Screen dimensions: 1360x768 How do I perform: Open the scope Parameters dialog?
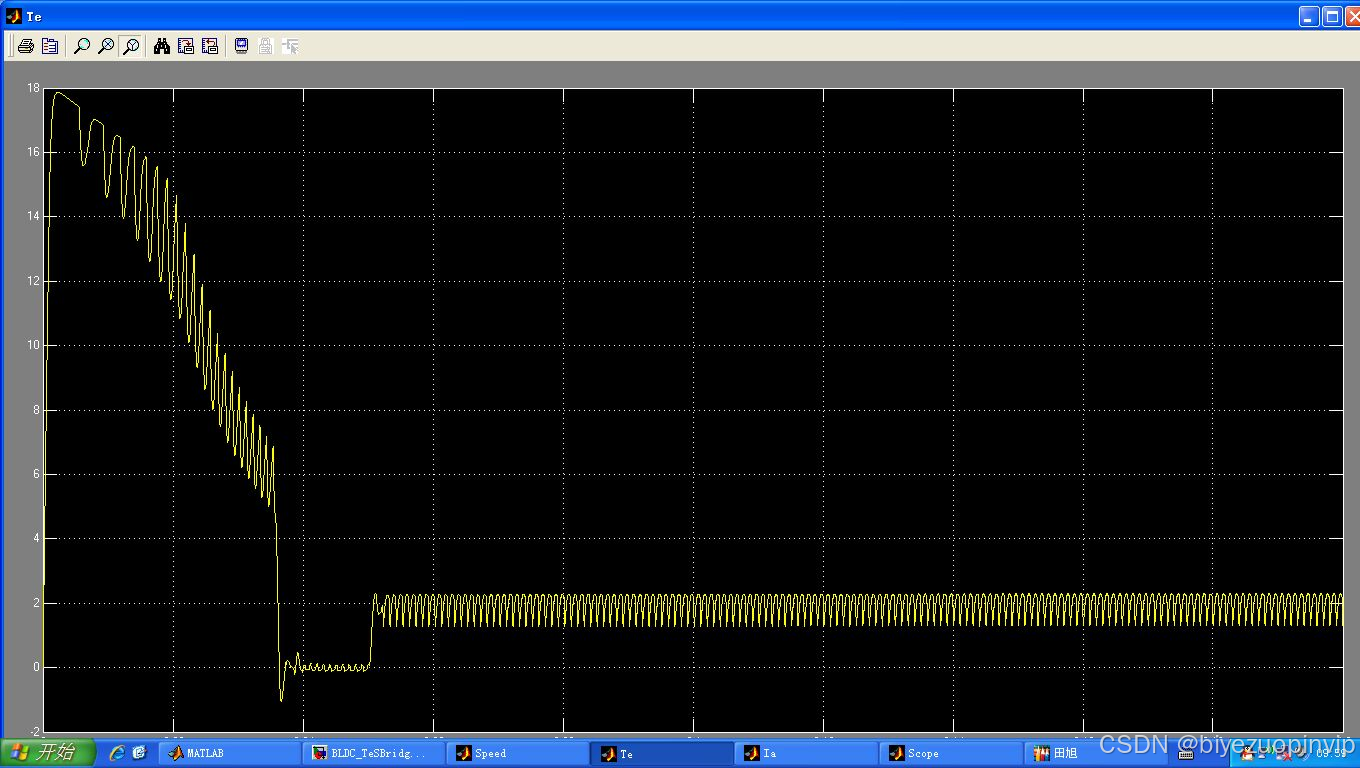[50, 46]
